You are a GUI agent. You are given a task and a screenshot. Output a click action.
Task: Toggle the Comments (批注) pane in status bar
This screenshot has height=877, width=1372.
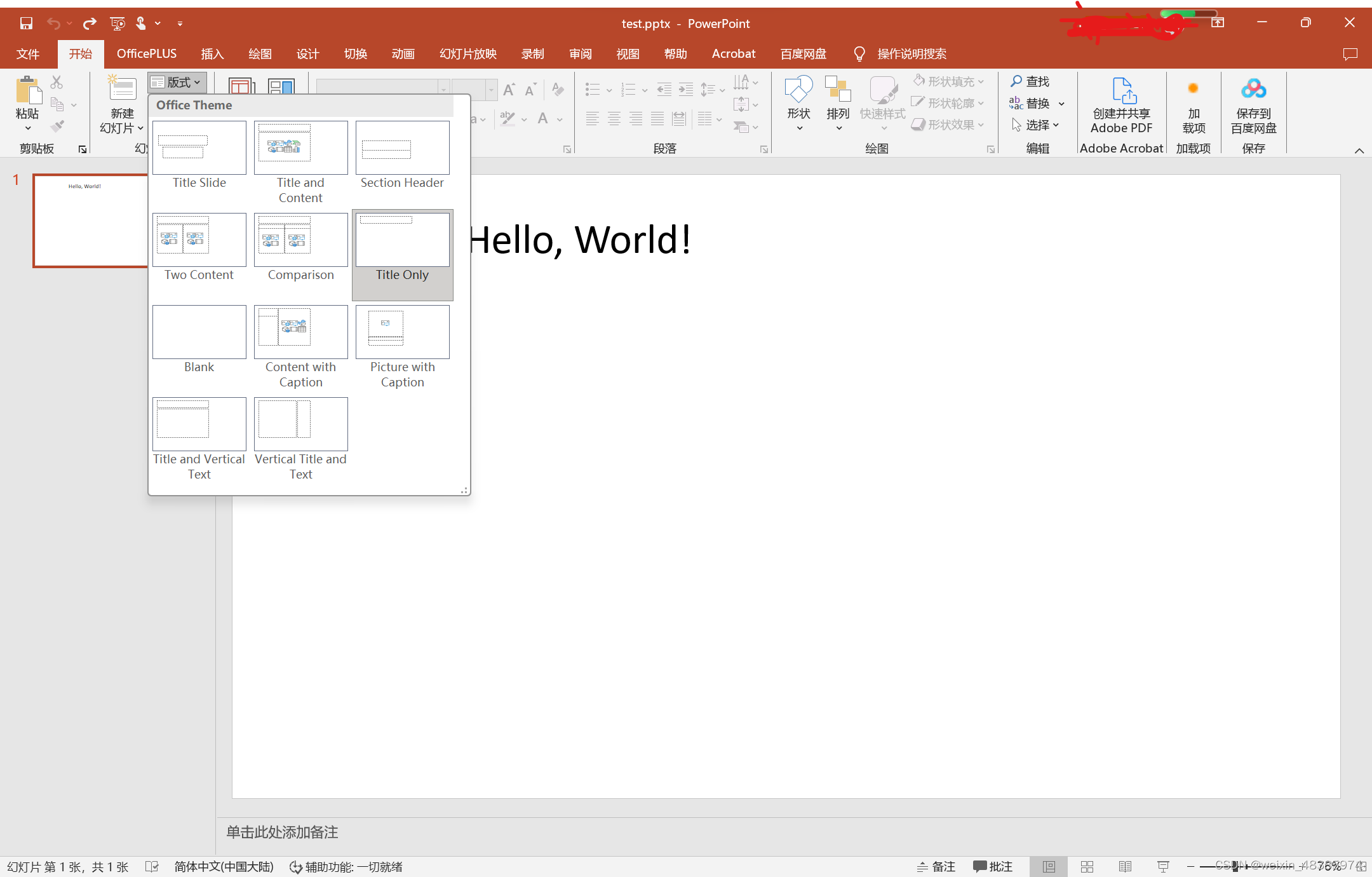point(993,866)
